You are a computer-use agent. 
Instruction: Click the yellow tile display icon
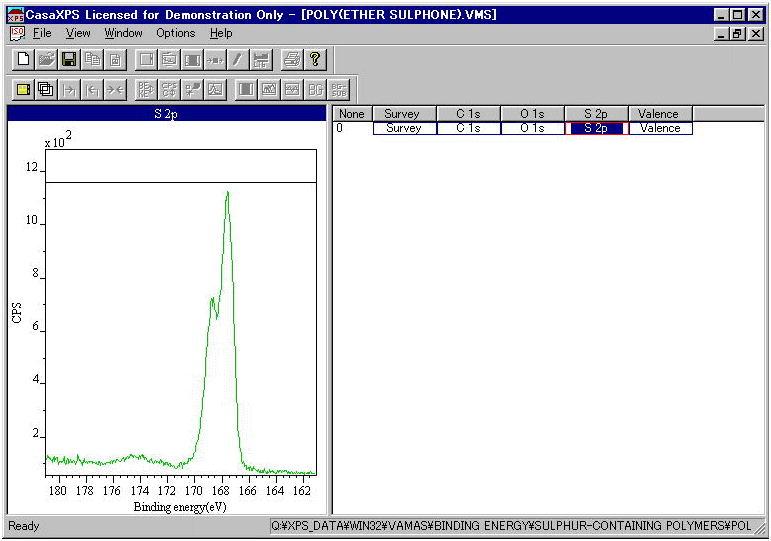pos(23,90)
